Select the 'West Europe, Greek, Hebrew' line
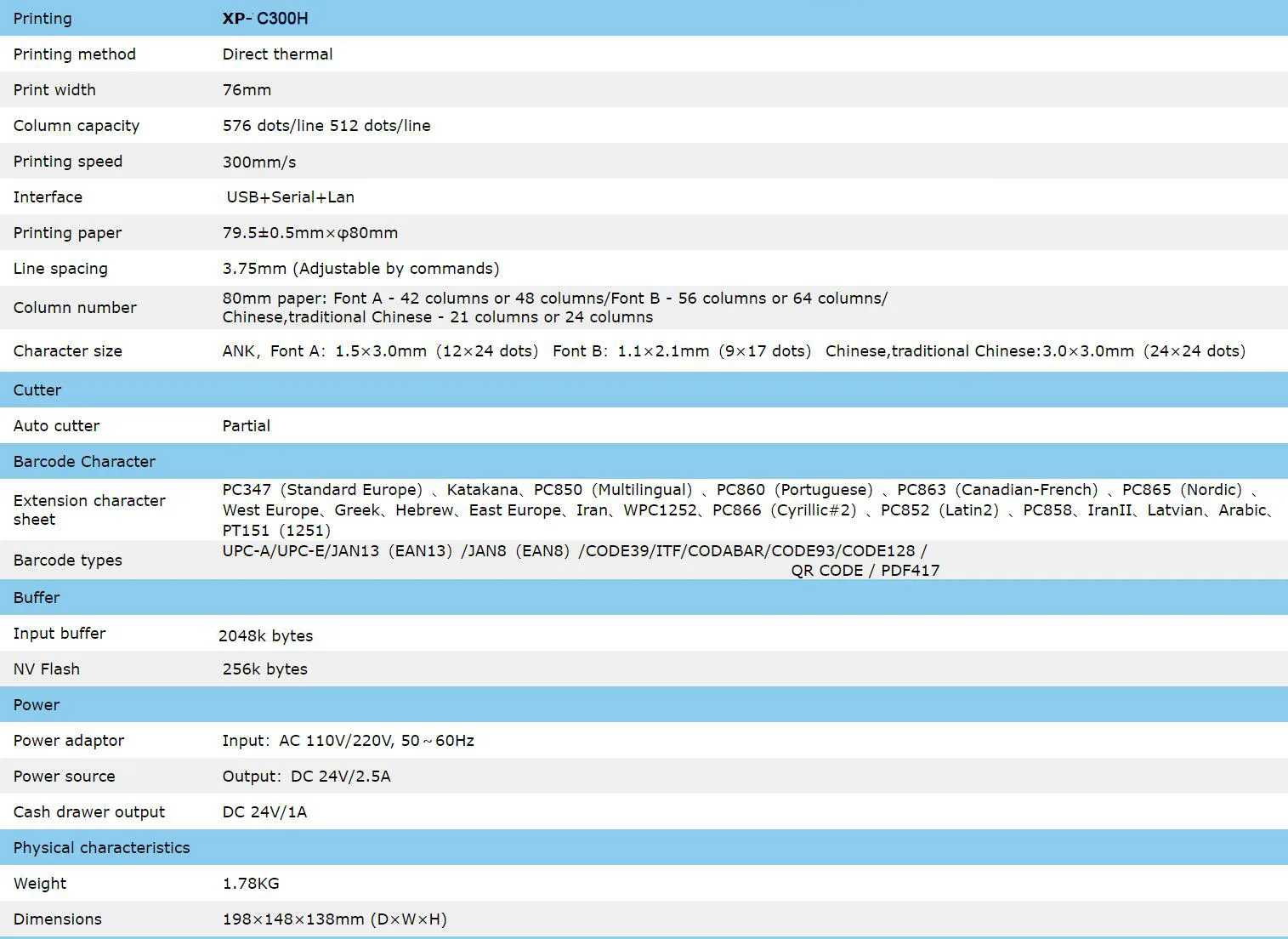The width and height of the screenshot is (1288, 939). click(x=748, y=510)
